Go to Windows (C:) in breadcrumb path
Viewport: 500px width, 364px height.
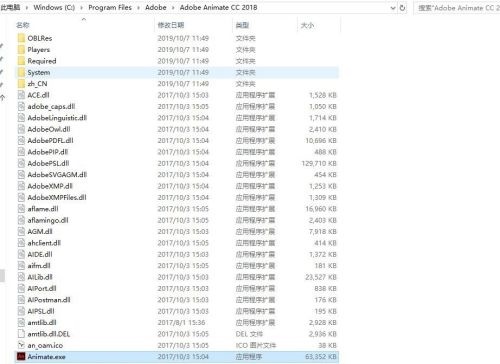tap(54, 7)
